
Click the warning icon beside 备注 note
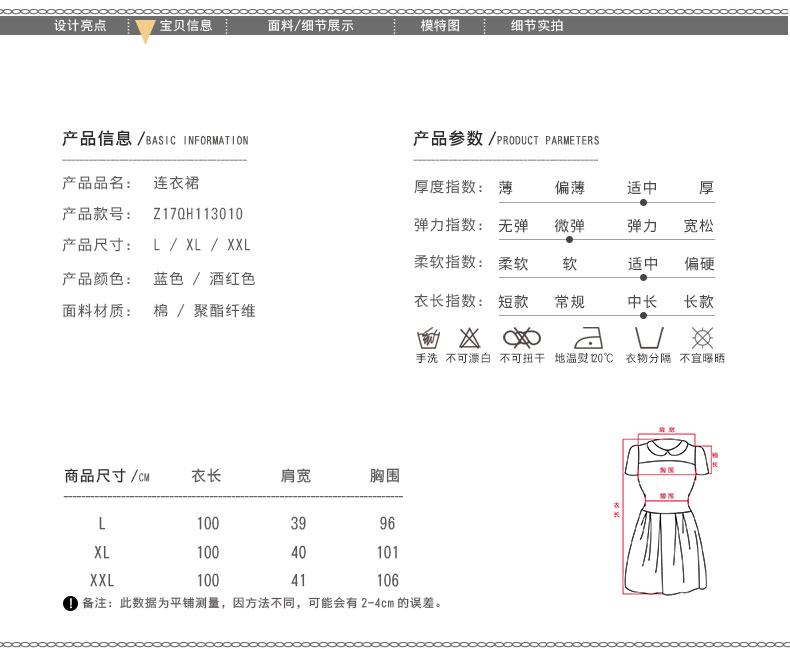(70, 603)
